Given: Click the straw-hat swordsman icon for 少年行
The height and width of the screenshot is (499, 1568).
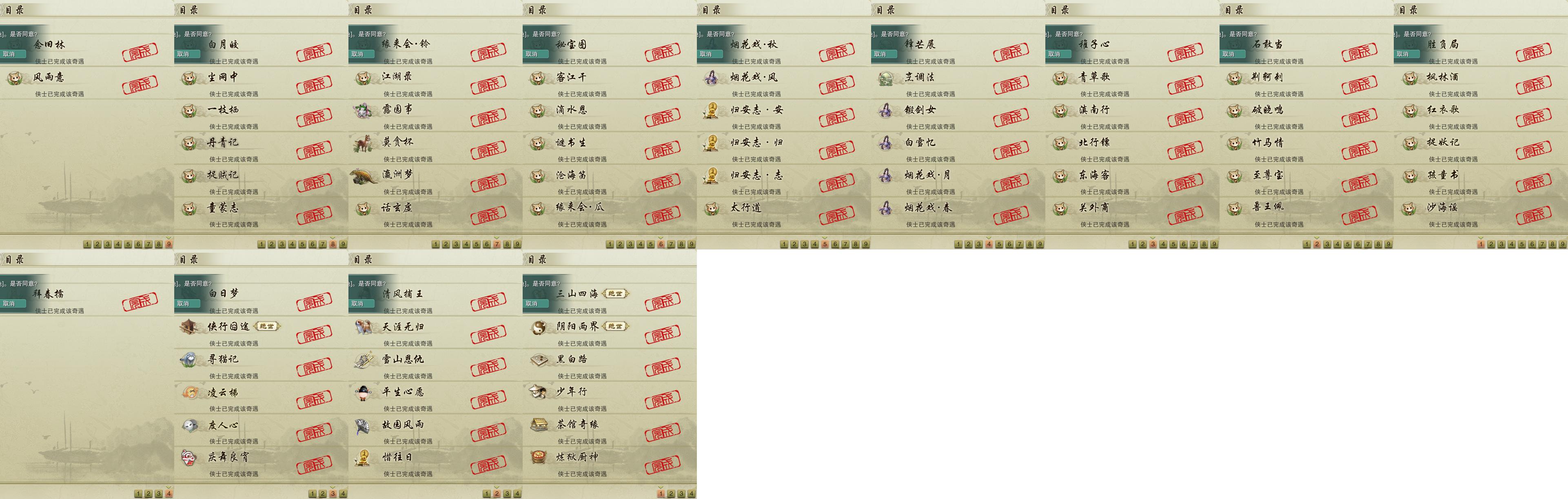Looking at the screenshot, I should pyautogui.click(x=538, y=392).
